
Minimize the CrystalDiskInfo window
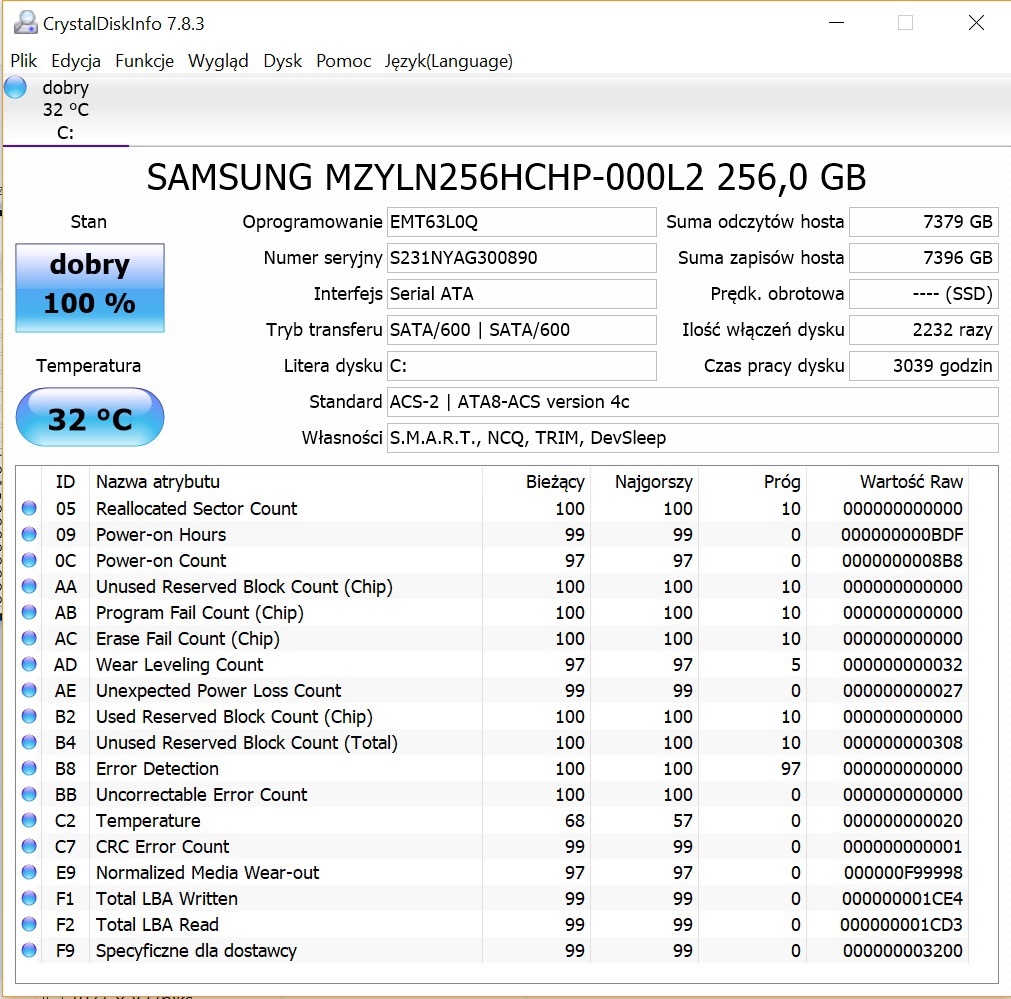(x=836, y=23)
